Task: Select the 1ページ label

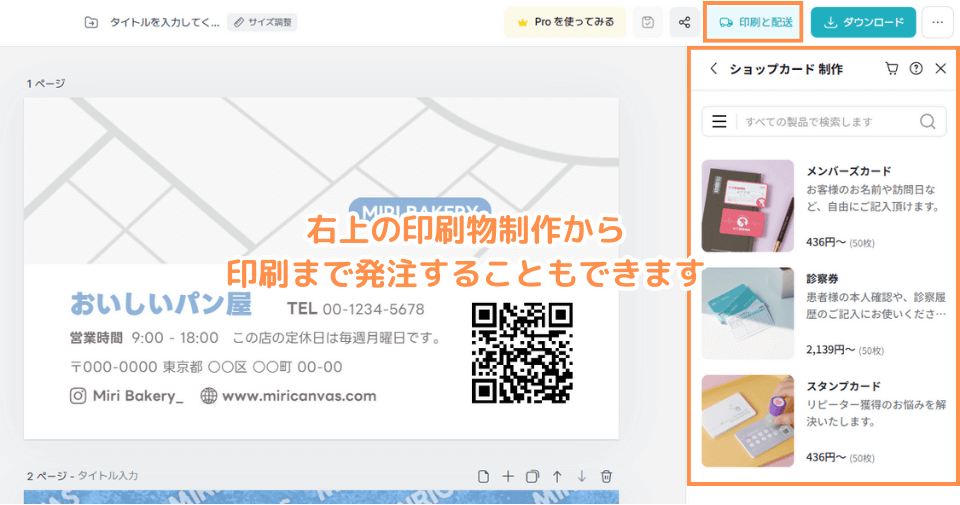Action: (x=45, y=83)
